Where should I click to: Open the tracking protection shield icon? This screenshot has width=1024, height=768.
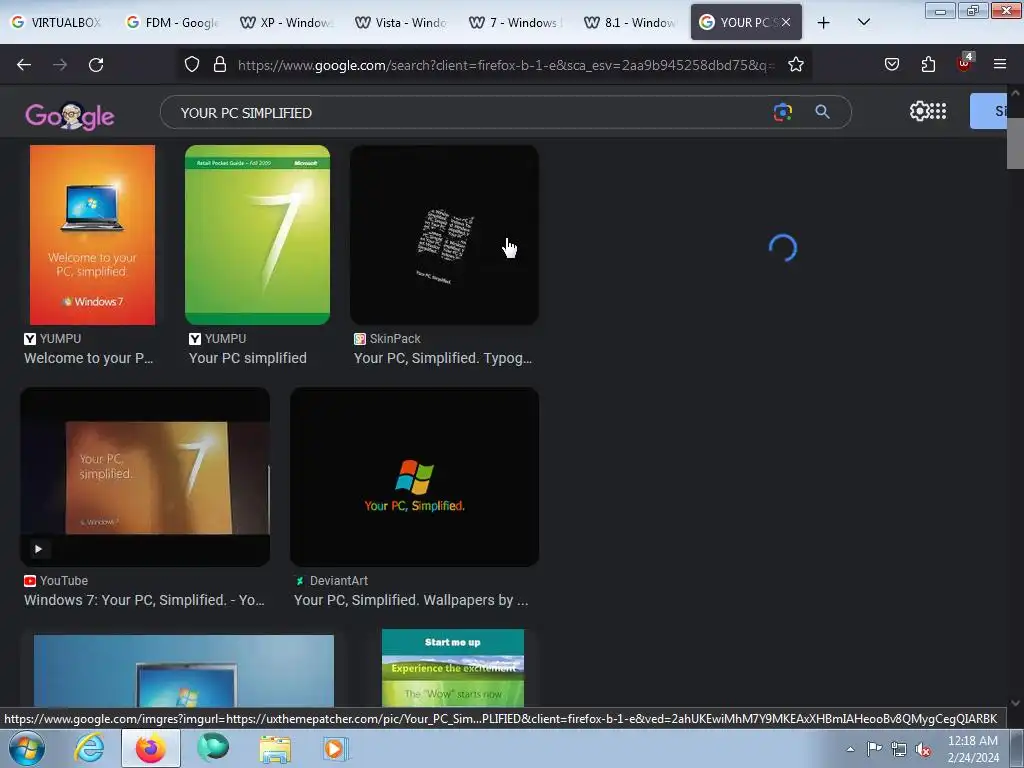pyautogui.click(x=191, y=64)
